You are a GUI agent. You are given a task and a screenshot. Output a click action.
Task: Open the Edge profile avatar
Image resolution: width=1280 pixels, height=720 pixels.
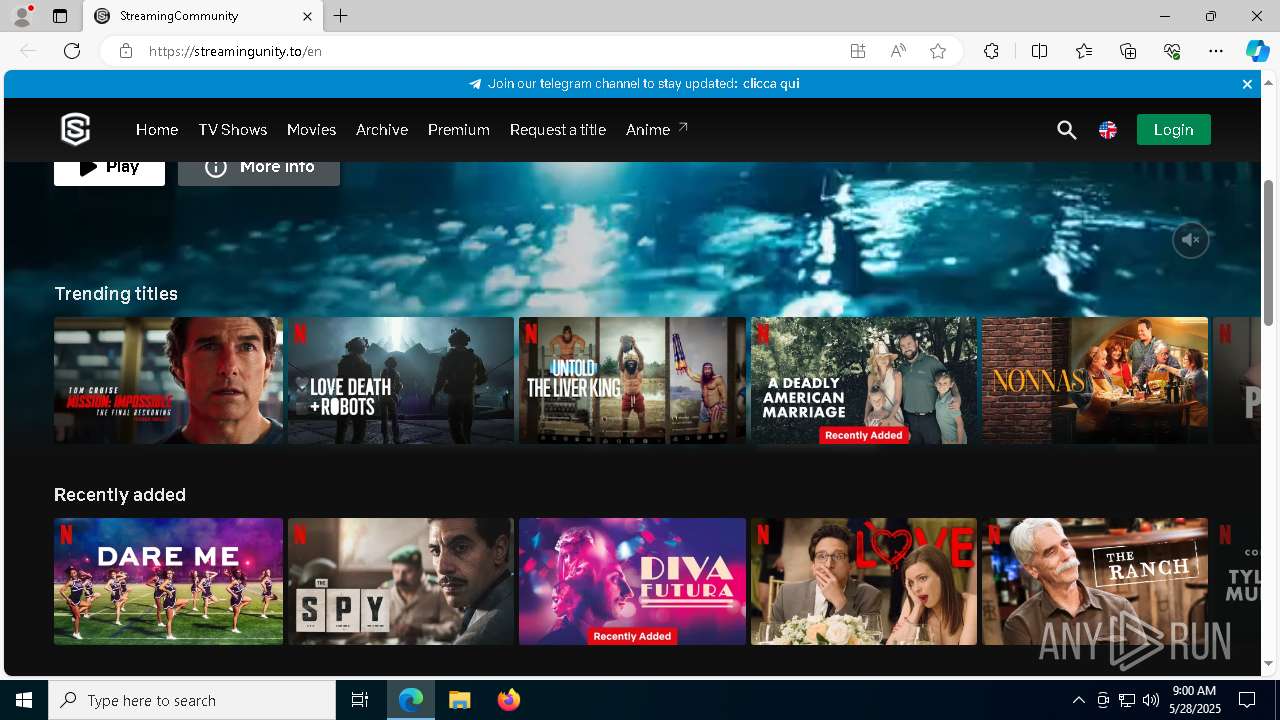pos(22,16)
